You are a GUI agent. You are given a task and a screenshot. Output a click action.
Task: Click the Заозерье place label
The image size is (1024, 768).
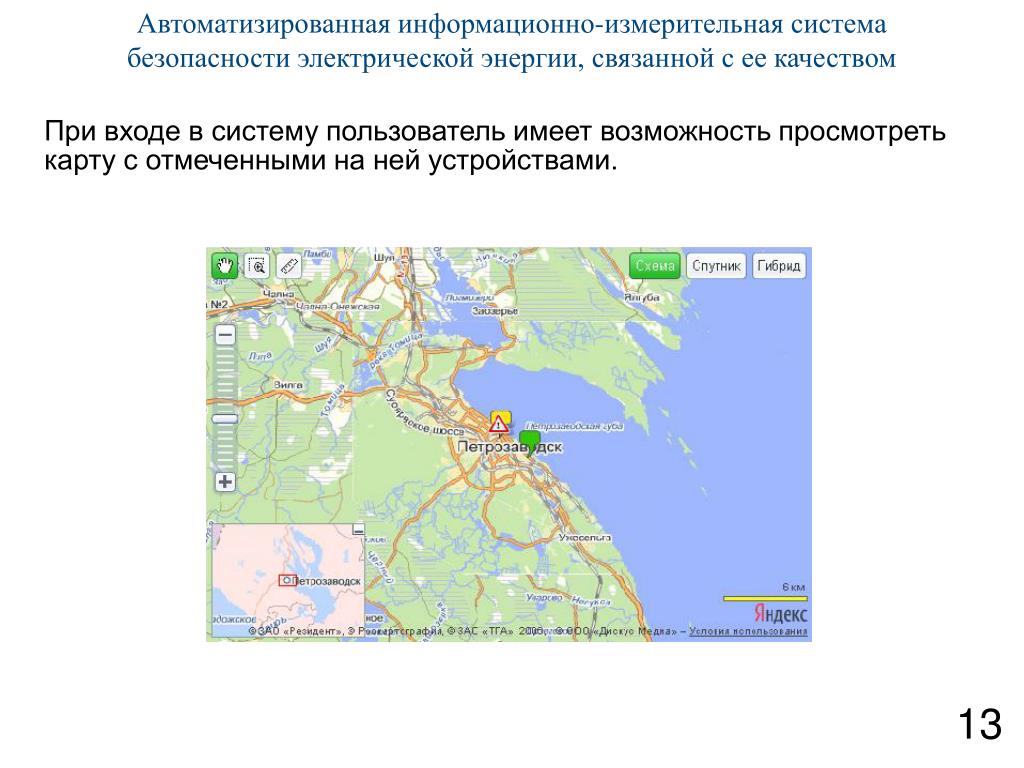point(494,312)
